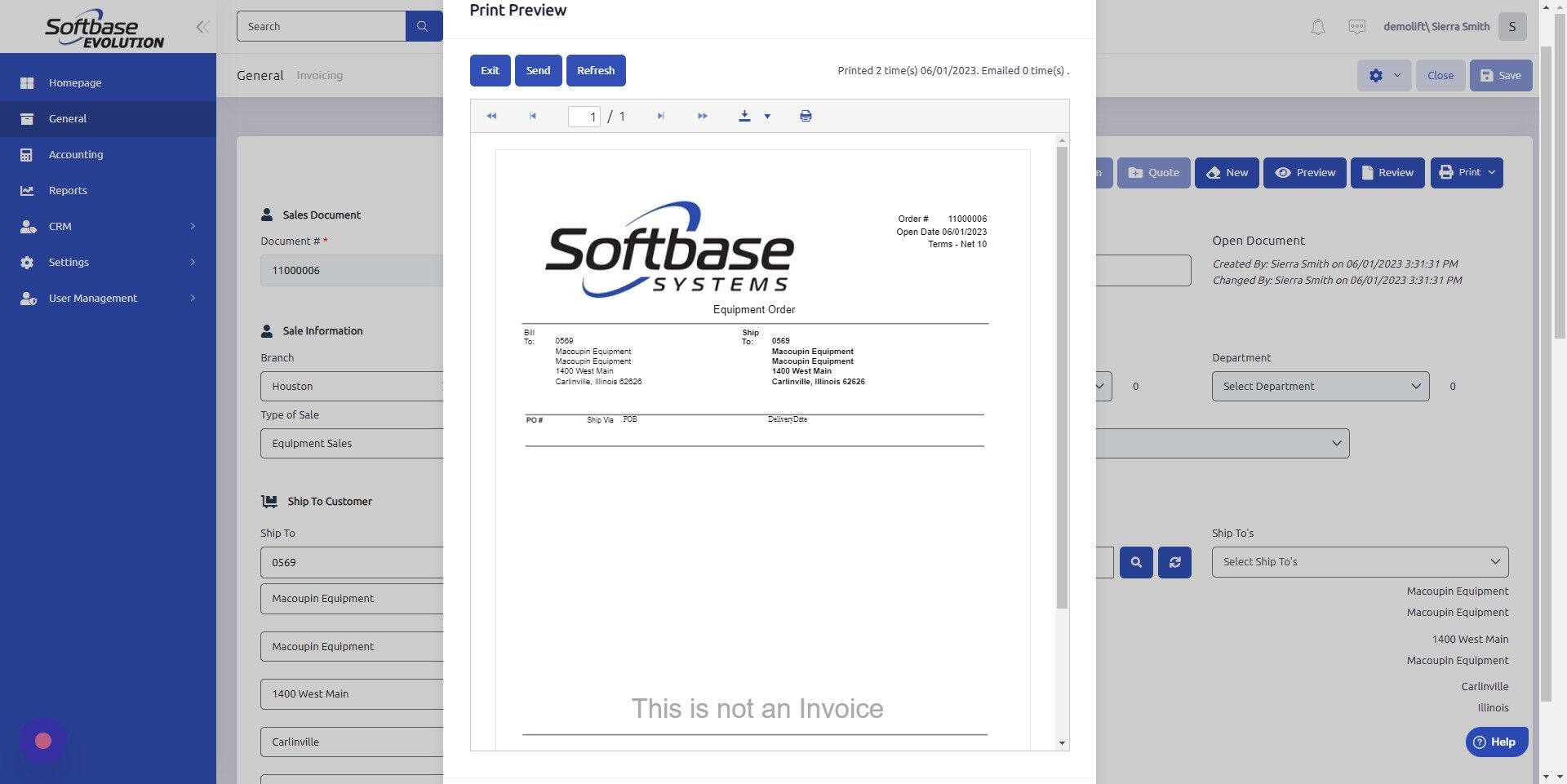This screenshot has width=1567, height=784.
Task: Open the Print dropdown button
Action: click(x=1466, y=172)
